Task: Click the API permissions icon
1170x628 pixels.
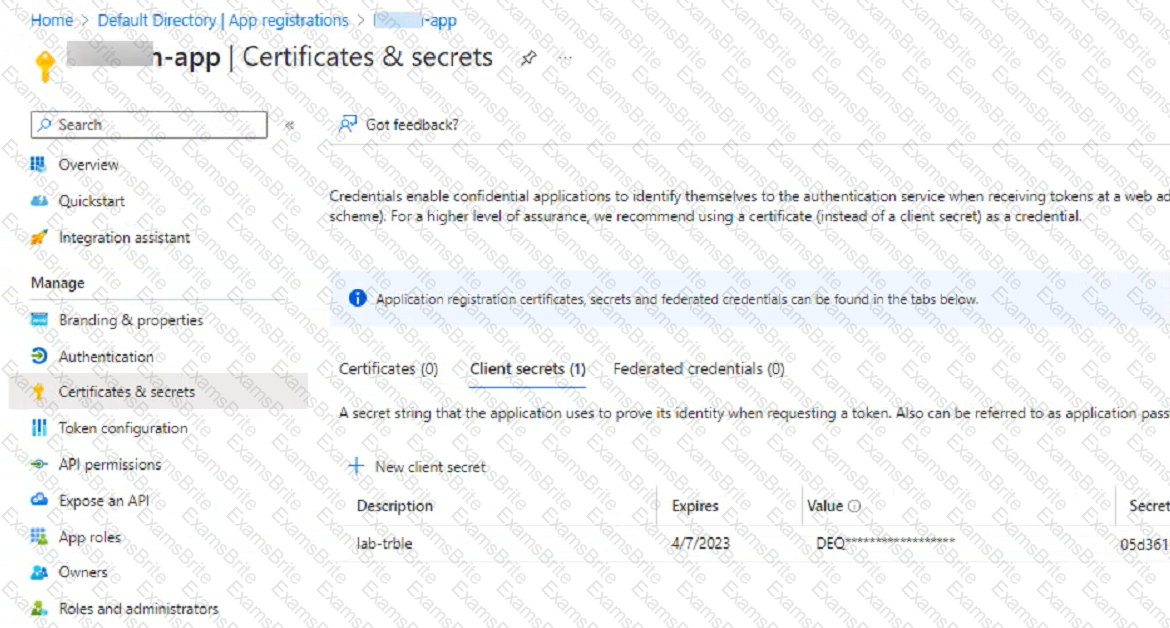Action: (39, 465)
